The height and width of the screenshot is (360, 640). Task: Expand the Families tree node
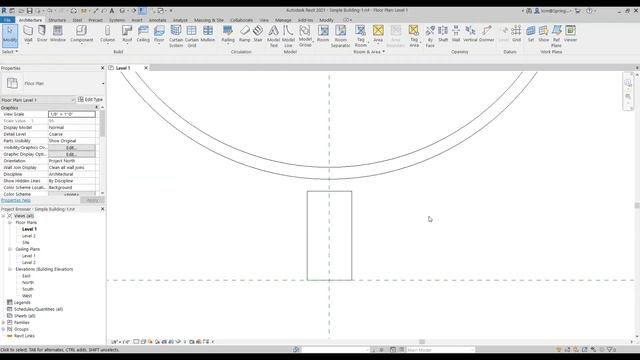pyautogui.click(x=3, y=322)
